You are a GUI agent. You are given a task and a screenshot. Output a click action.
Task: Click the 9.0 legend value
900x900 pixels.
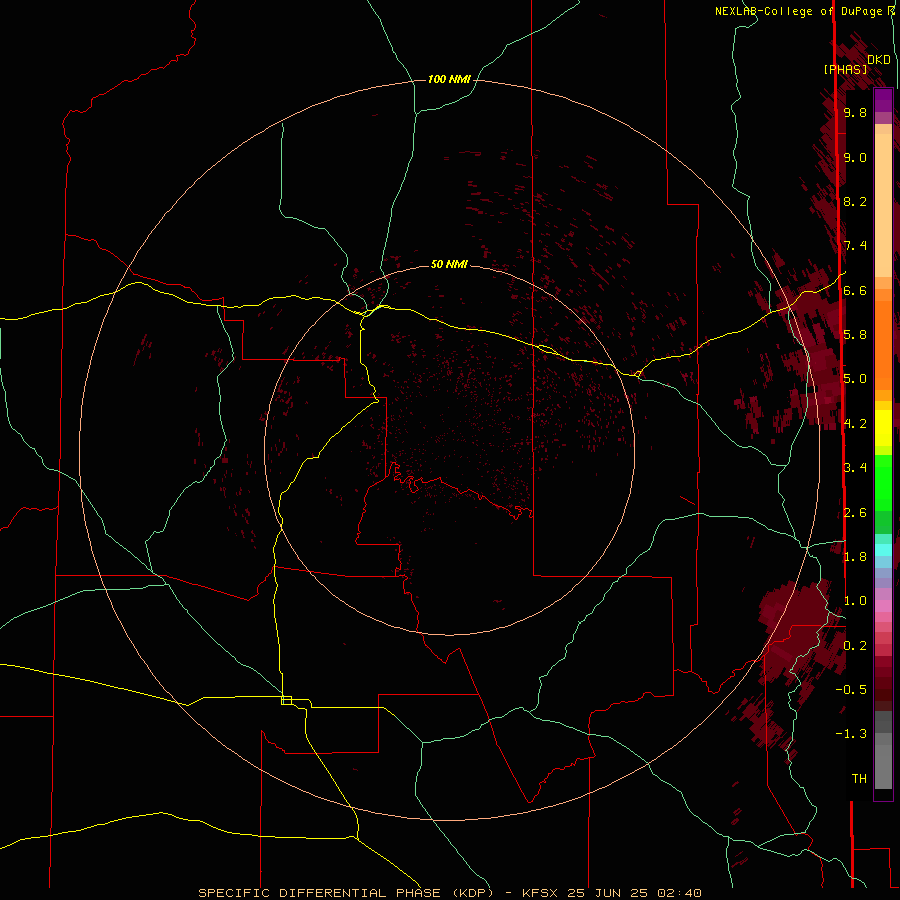[855, 157]
